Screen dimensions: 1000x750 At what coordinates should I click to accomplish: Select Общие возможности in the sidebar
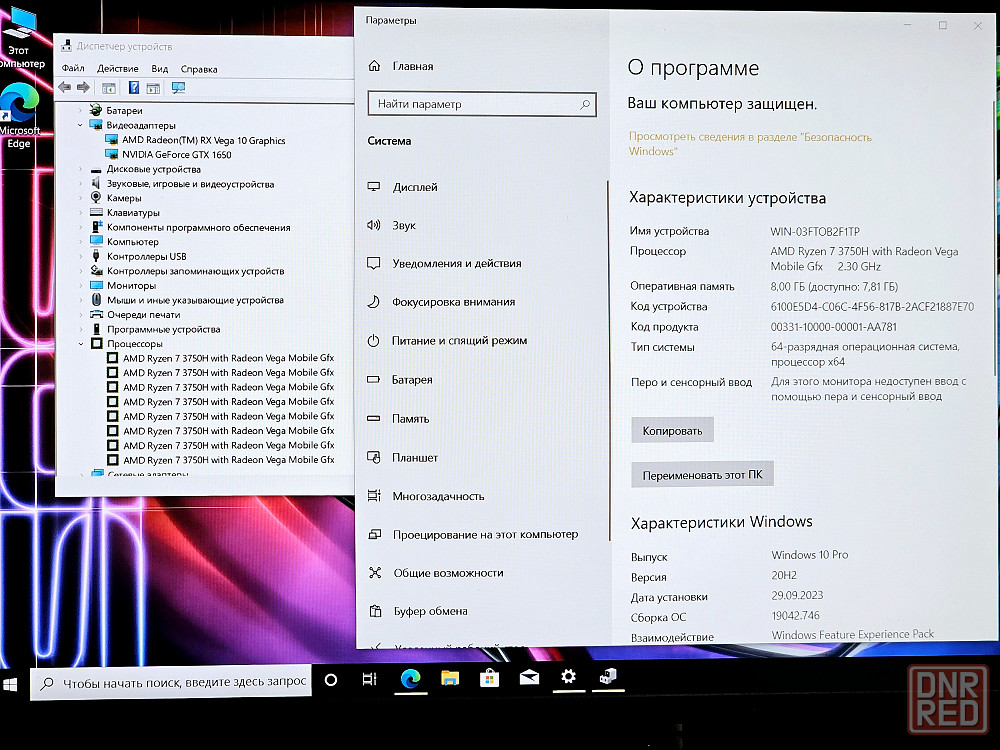click(435, 573)
